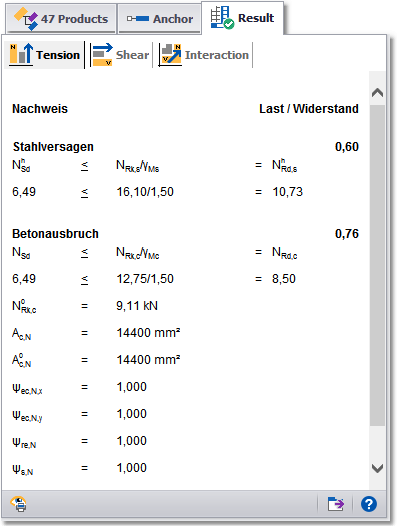Click the Tension bar chart icon
The image size is (397, 528).
21,54
